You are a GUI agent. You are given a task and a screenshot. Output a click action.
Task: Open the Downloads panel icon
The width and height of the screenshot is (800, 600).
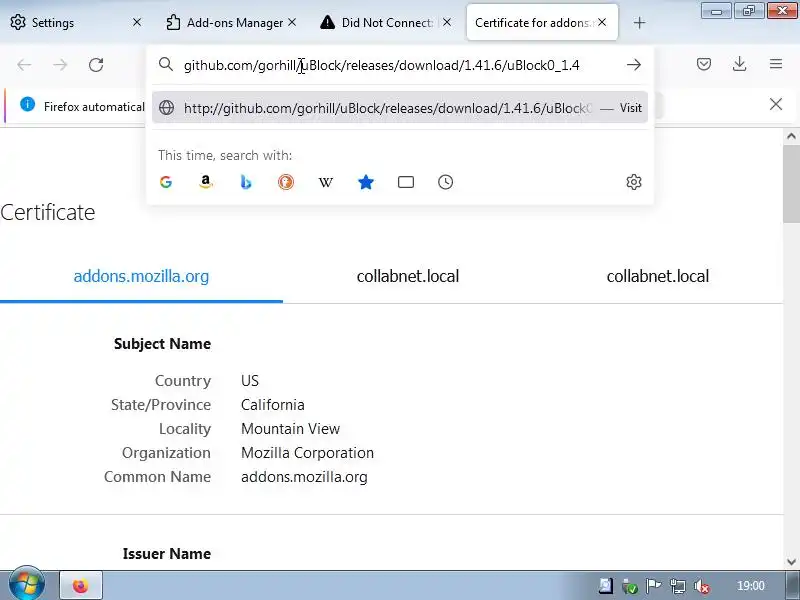[x=739, y=64]
